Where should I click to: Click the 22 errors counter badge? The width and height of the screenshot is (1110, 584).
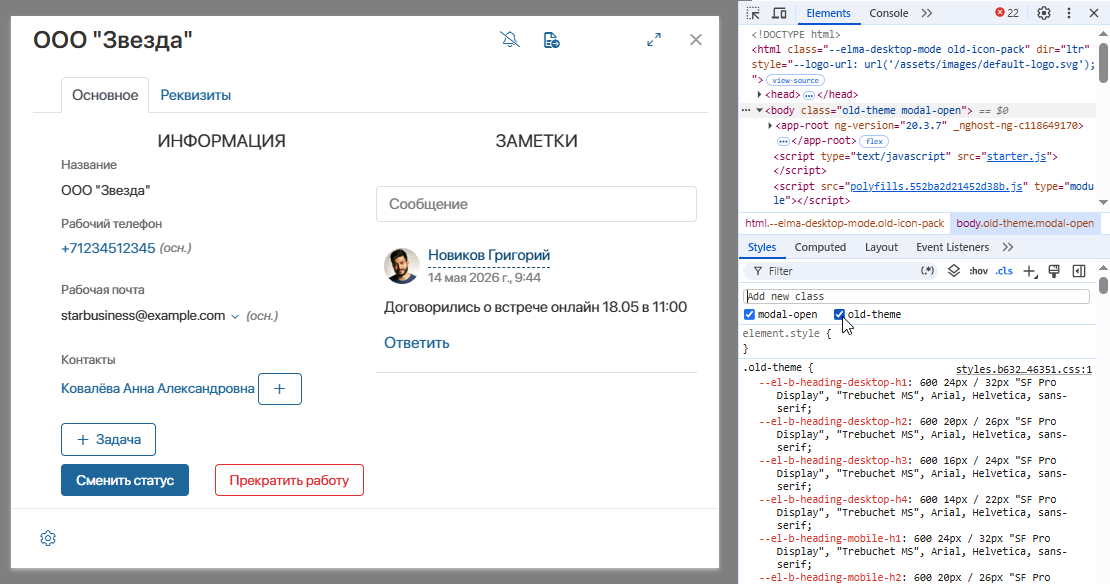[x=1007, y=13]
